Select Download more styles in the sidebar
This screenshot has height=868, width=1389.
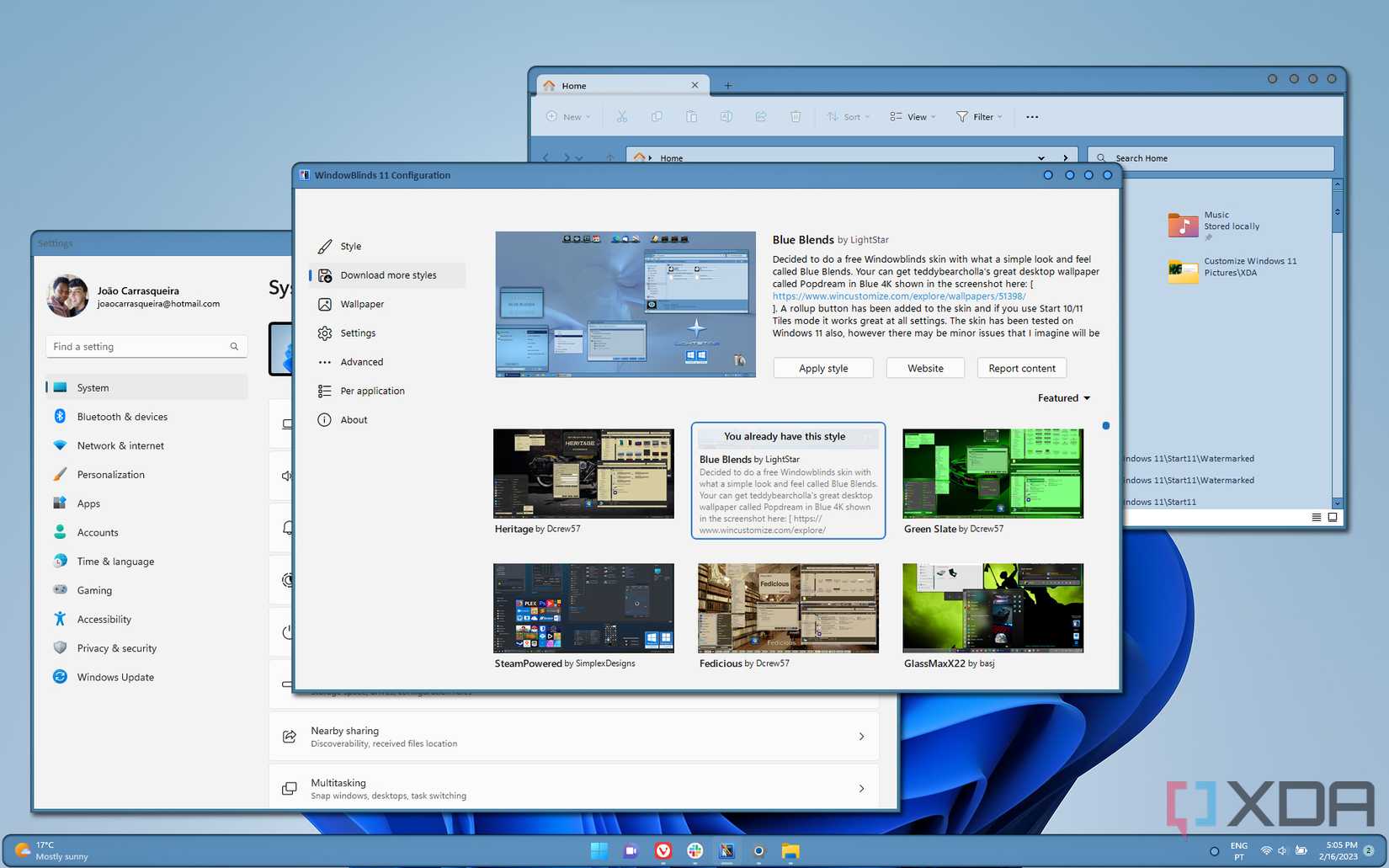(x=389, y=274)
